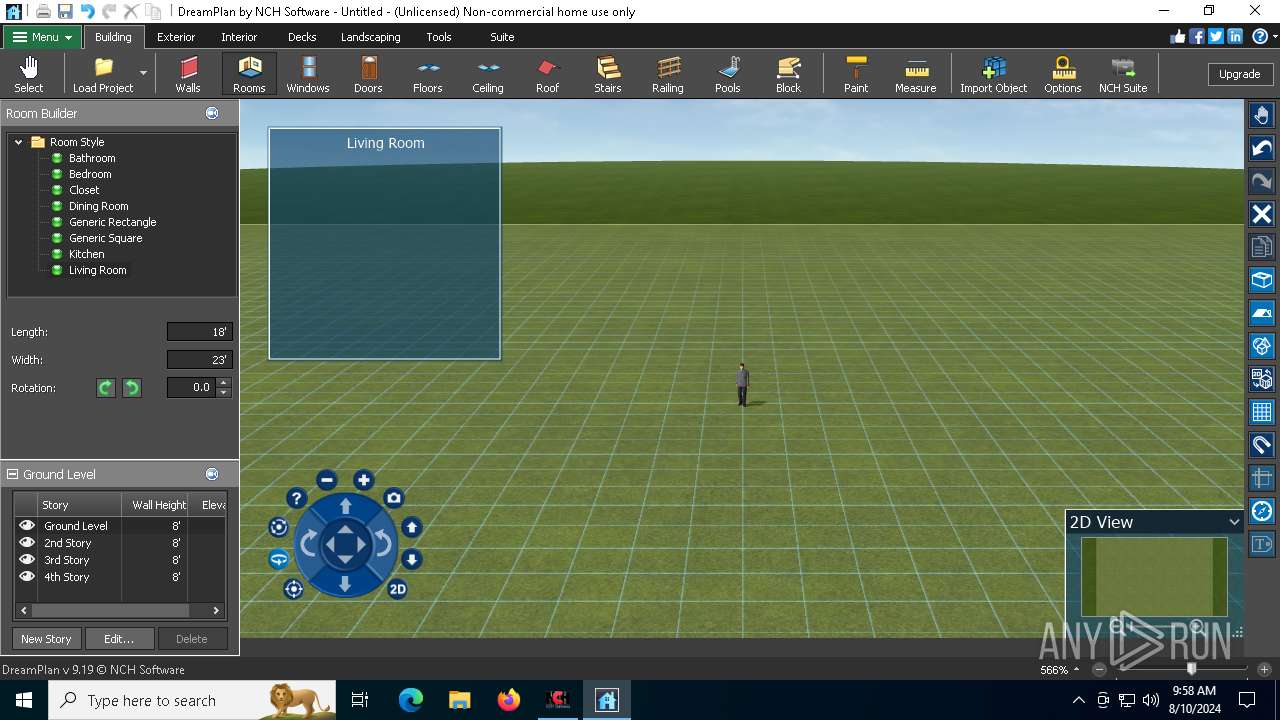
Task: Click the compass icon in right sidebar
Action: pos(1262,511)
